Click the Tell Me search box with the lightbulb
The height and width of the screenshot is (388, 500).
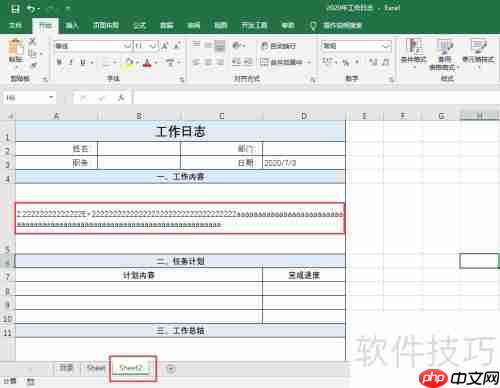coord(336,25)
